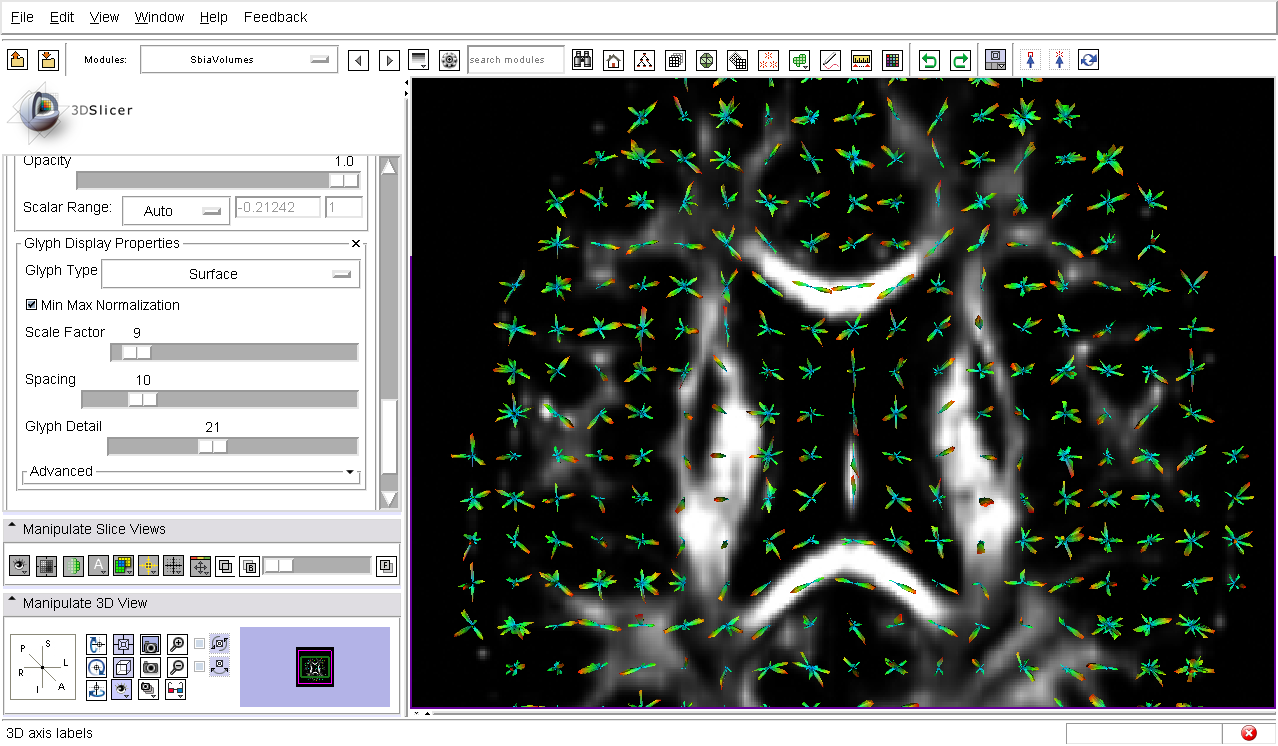Open the Glyph Type Surface dropdown
Image resolution: width=1278 pixels, height=746 pixels.
231,274
